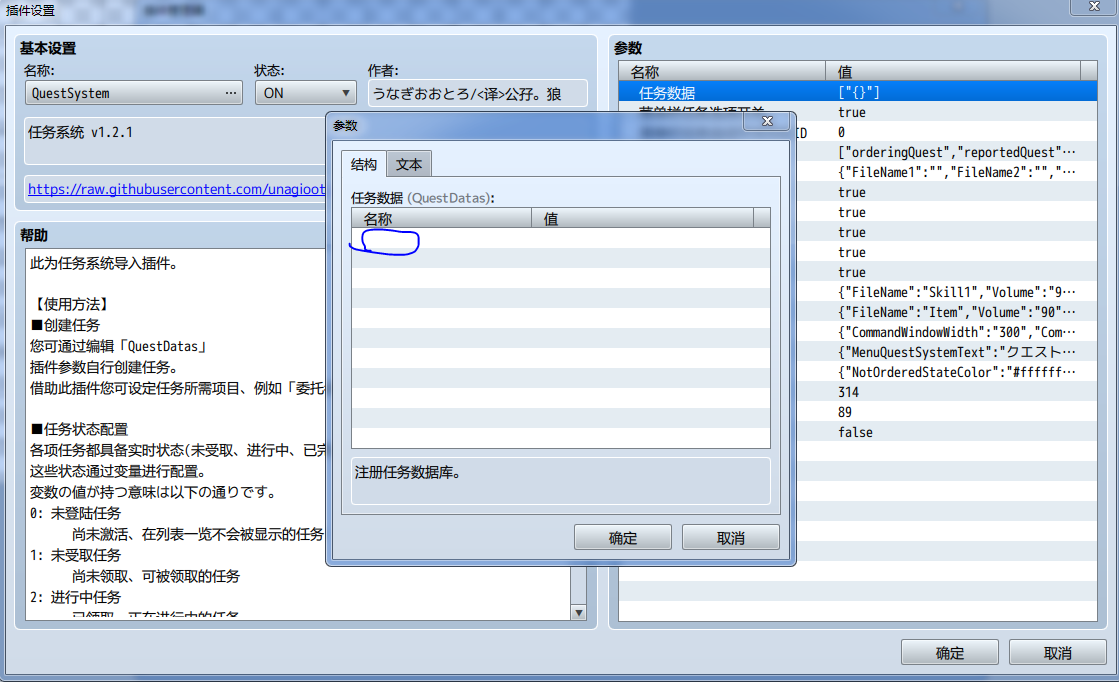Select the parameter row with value 89

click(x=858, y=412)
